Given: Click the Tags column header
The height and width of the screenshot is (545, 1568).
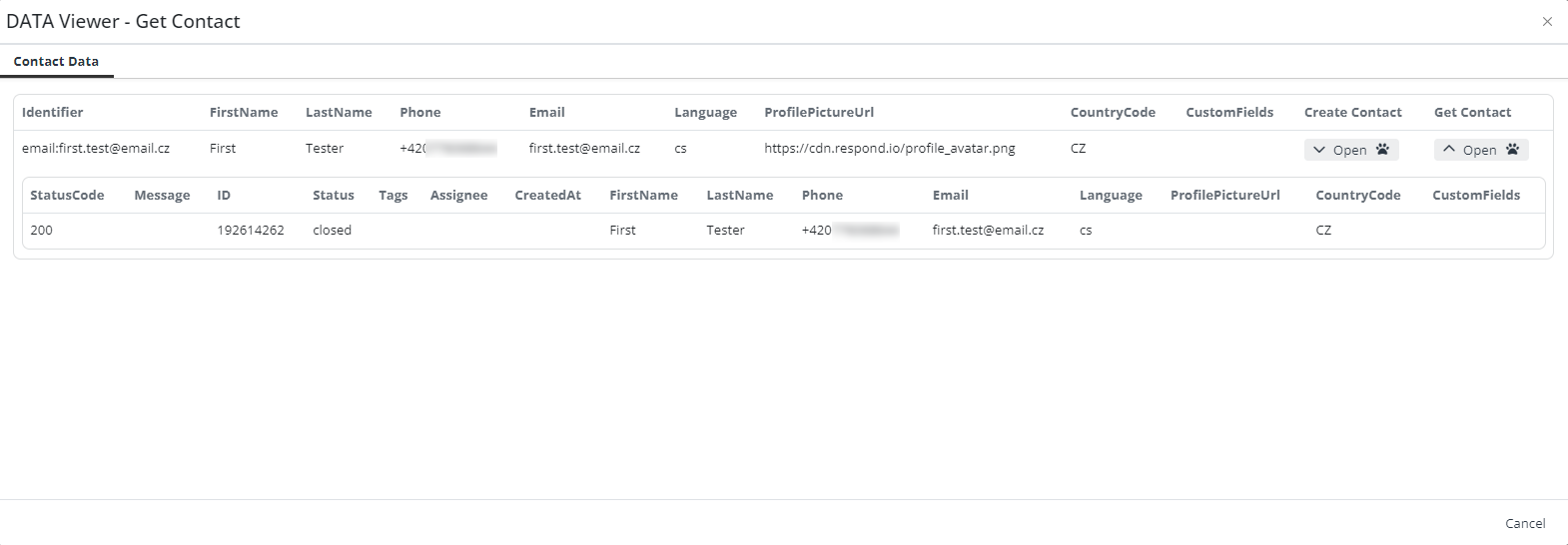Looking at the screenshot, I should point(392,196).
